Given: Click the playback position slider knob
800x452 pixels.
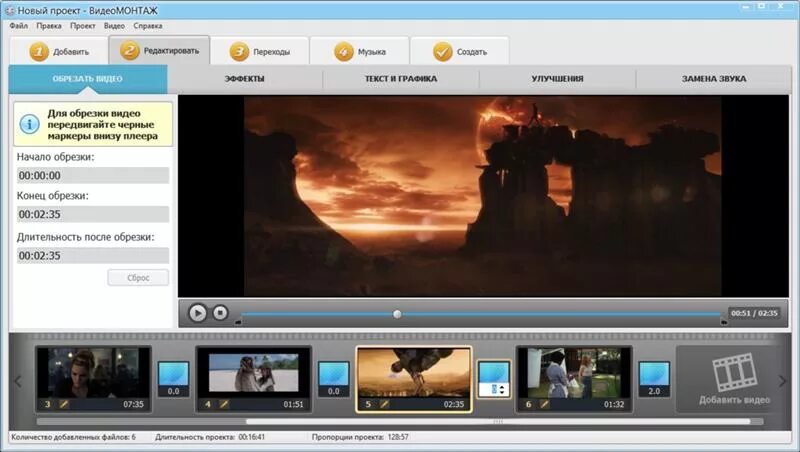Looking at the screenshot, I should pos(397,314).
